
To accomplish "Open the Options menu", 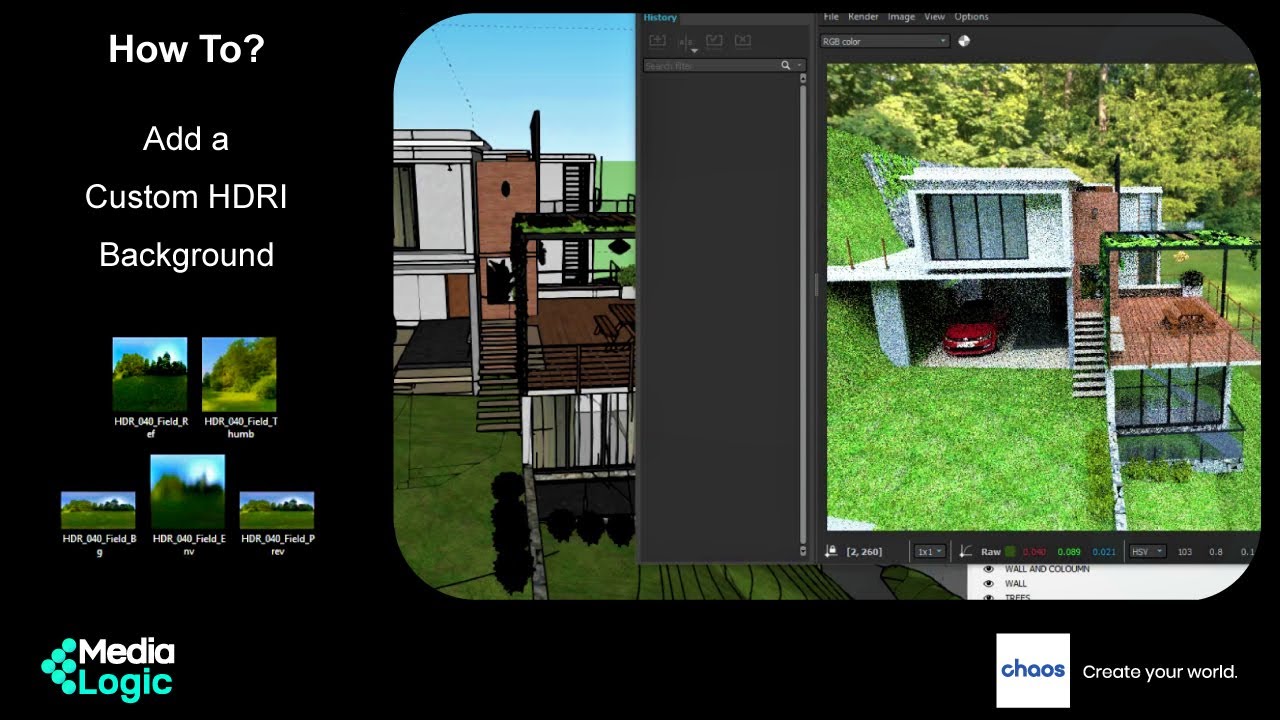I will [971, 16].
